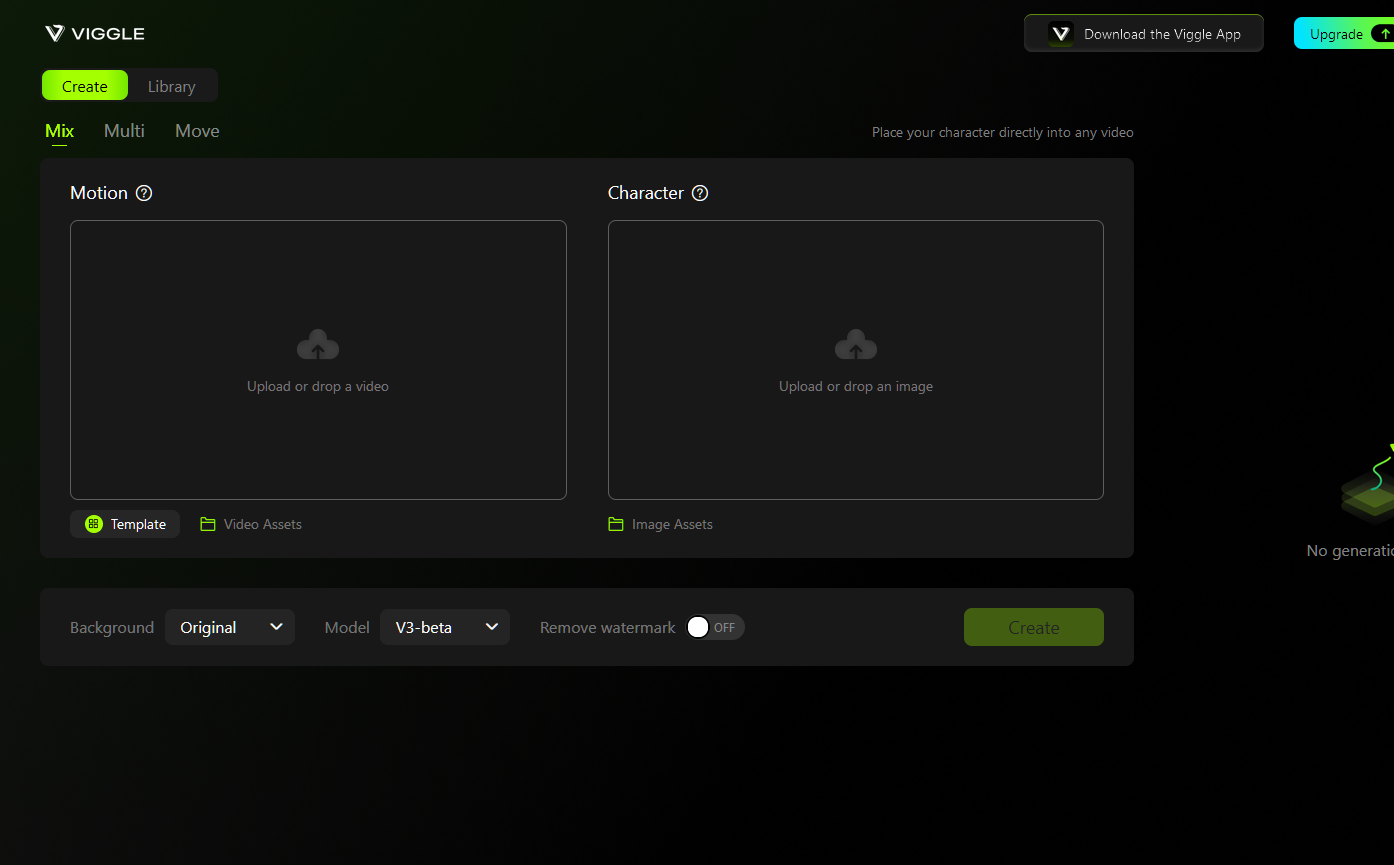Click the Upgrade button
Image resolution: width=1394 pixels, height=865 pixels.
click(1344, 34)
